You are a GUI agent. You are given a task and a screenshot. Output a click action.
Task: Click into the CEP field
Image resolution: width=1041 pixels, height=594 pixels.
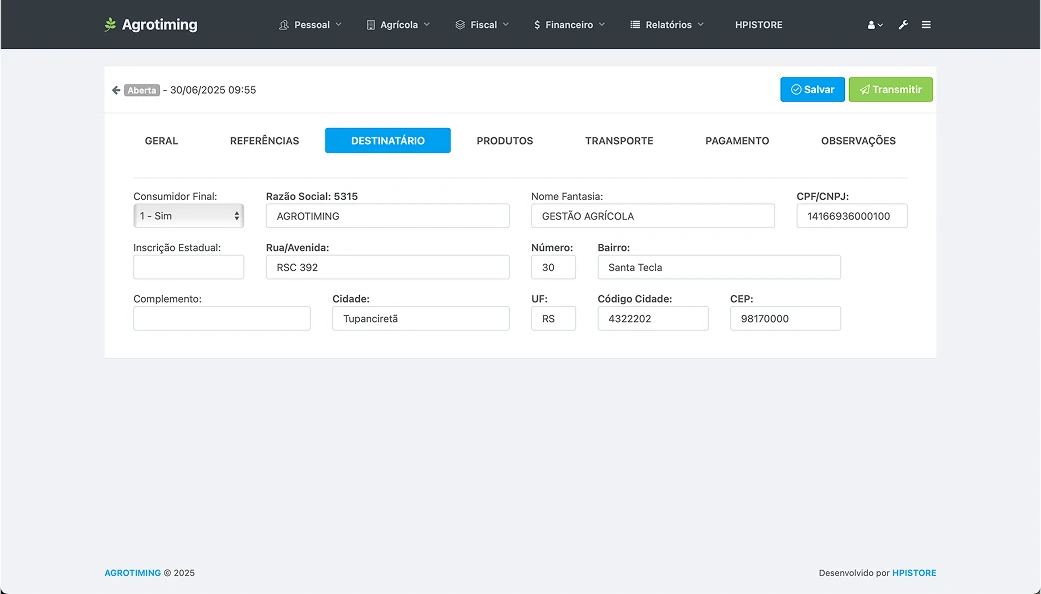[785, 319]
